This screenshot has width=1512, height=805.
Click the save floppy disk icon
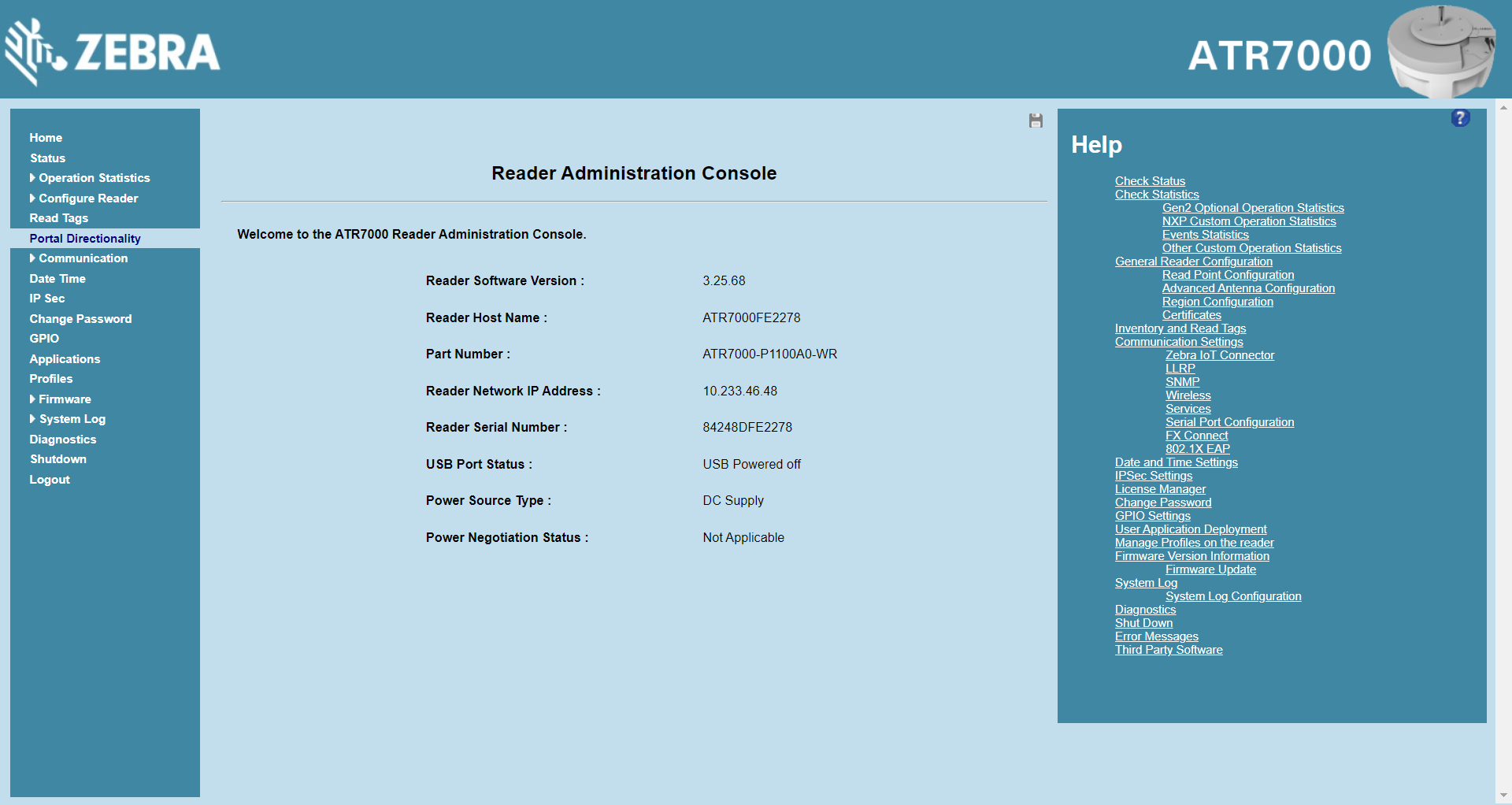pos(1036,121)
